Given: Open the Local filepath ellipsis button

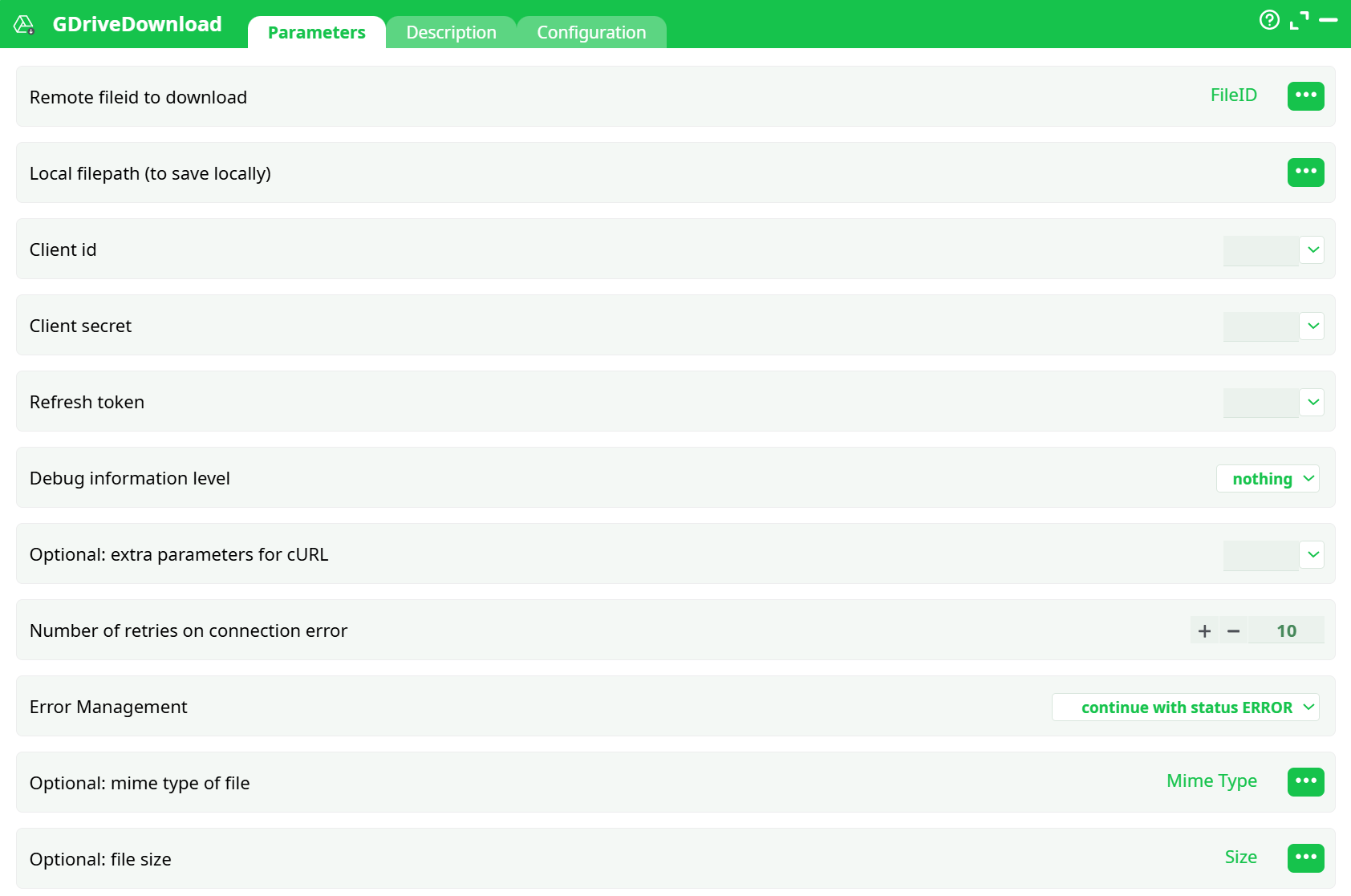Looking at the screenshot, I should click(1305, 172).
